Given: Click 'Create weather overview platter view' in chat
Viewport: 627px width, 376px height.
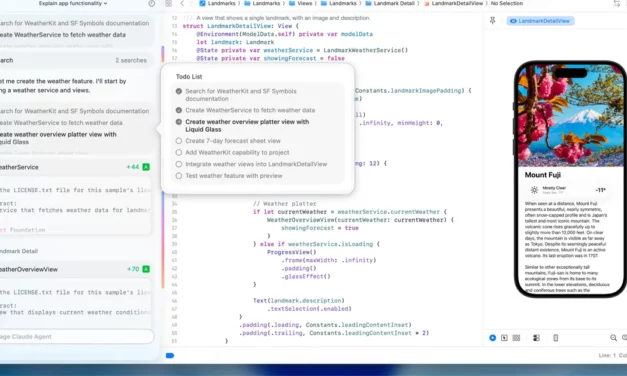Looking at the screenshot, I should [58, 138].
